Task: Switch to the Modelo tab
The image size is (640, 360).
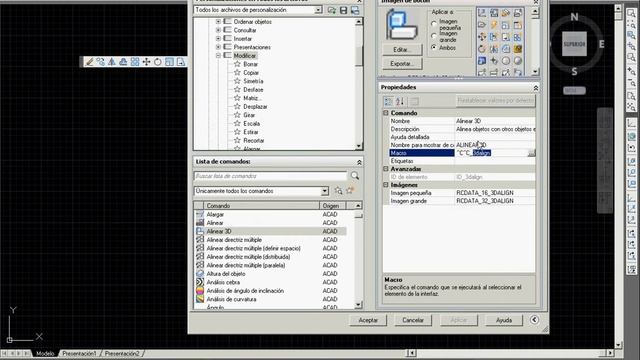Action: coord(45,353)
